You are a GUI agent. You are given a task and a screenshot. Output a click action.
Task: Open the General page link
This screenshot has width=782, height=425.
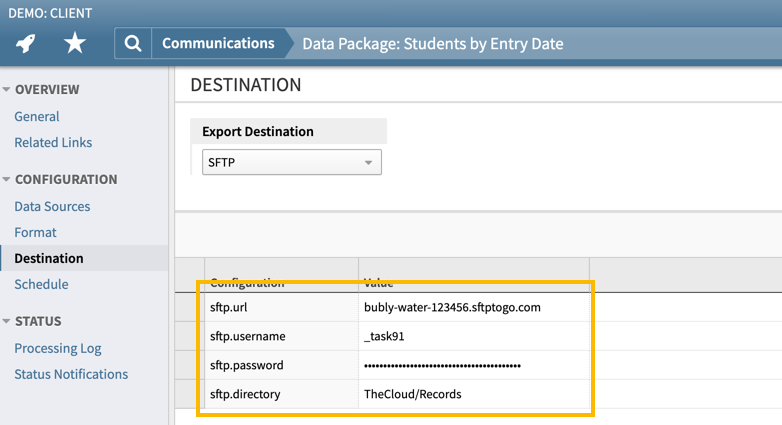(37, 116)
